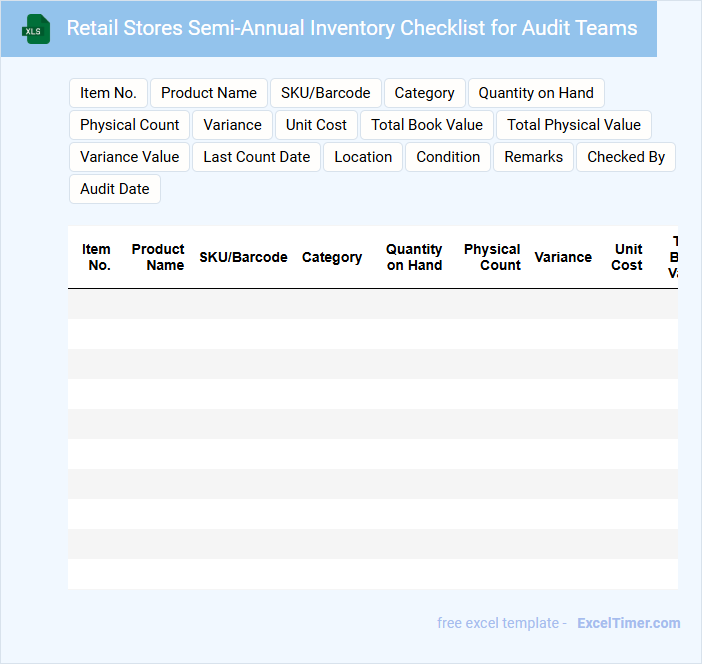Click the Quantity on Hand column header
Image resolution: width=702 pixels, height=664 pixels.
pos(414,257)
